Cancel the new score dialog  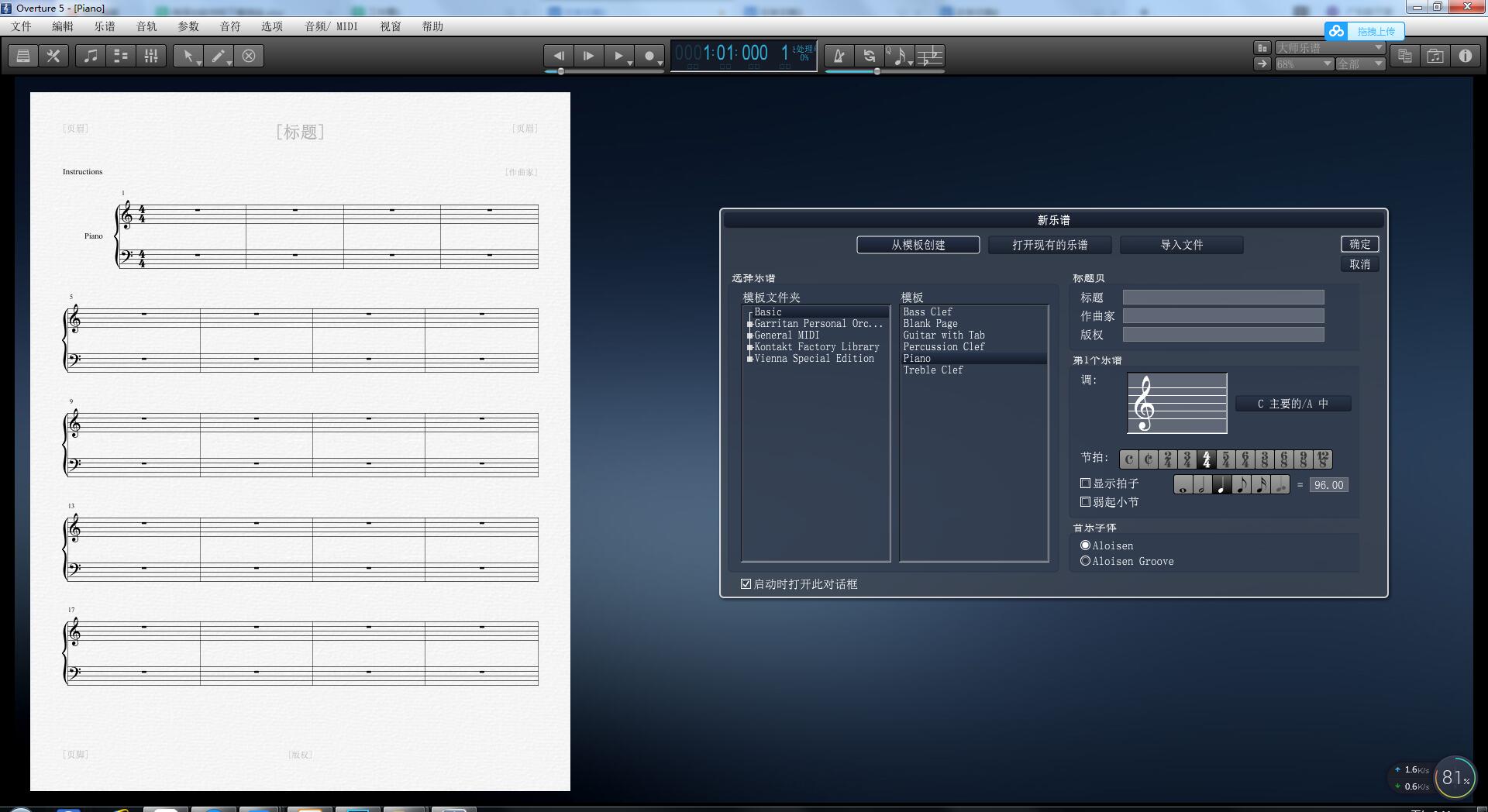point(1360,264)
